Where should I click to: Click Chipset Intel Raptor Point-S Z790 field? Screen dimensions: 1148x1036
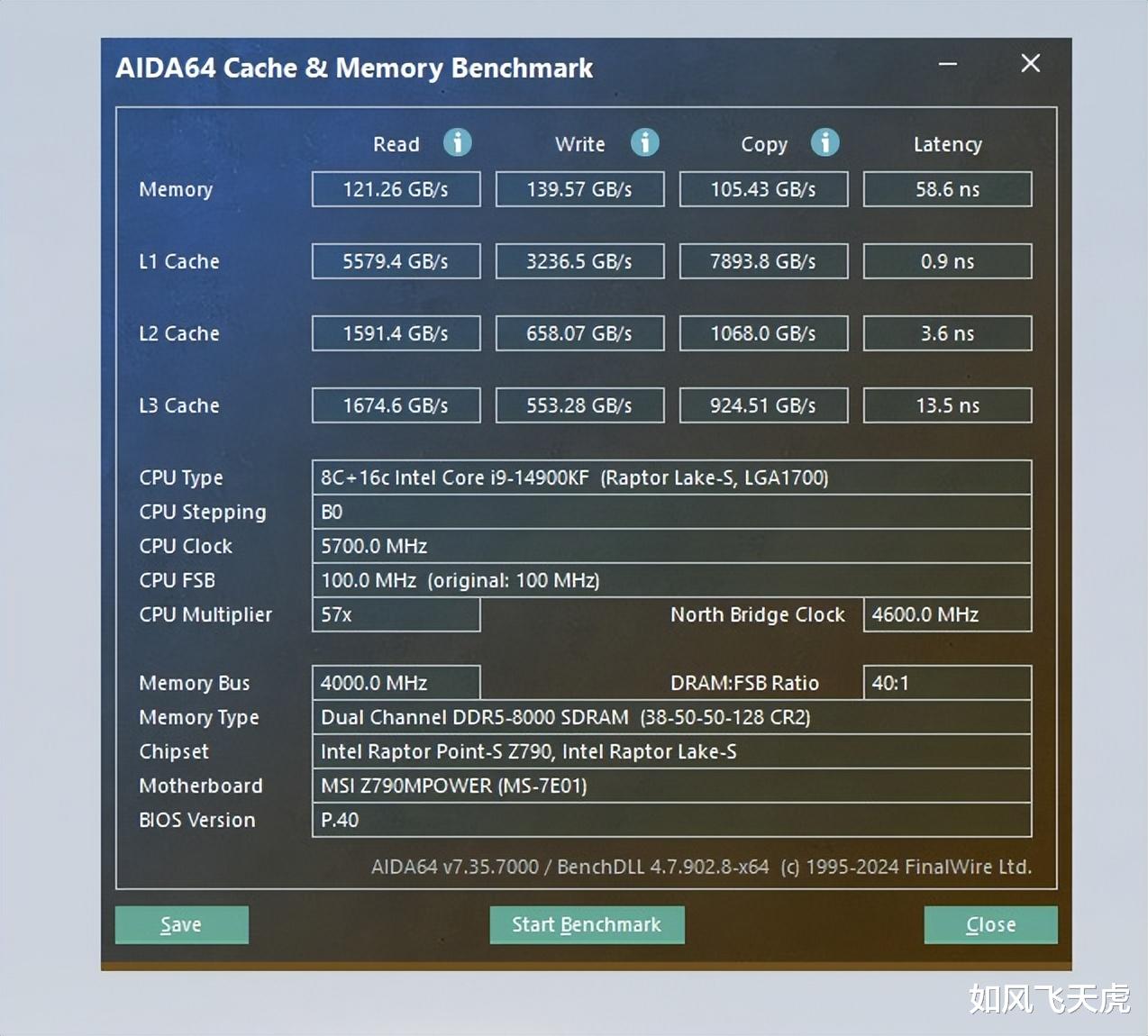671,751
